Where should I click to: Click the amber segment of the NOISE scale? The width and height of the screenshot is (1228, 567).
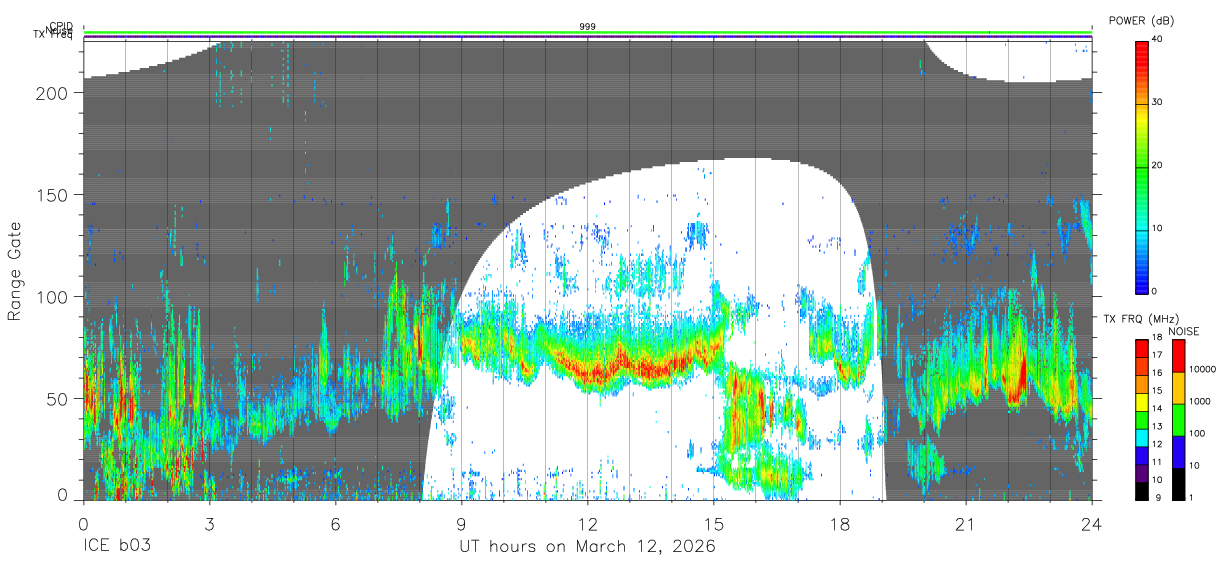(x=1179, y=388)
